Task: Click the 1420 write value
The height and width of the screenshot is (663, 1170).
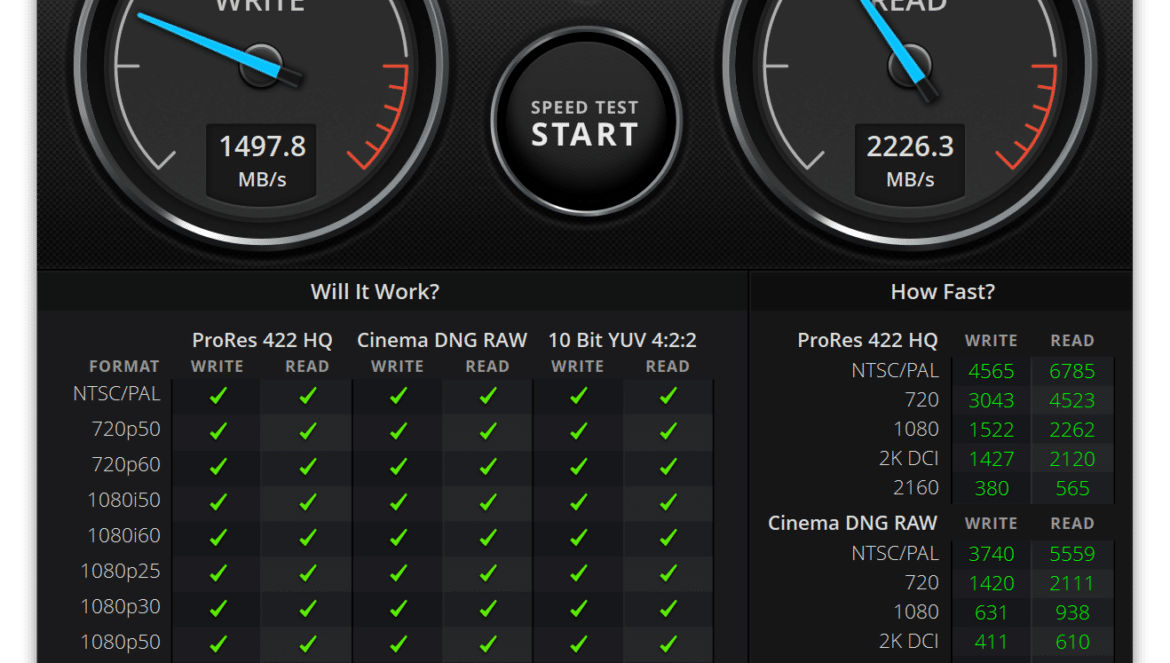Action: (x=991, y=583)
